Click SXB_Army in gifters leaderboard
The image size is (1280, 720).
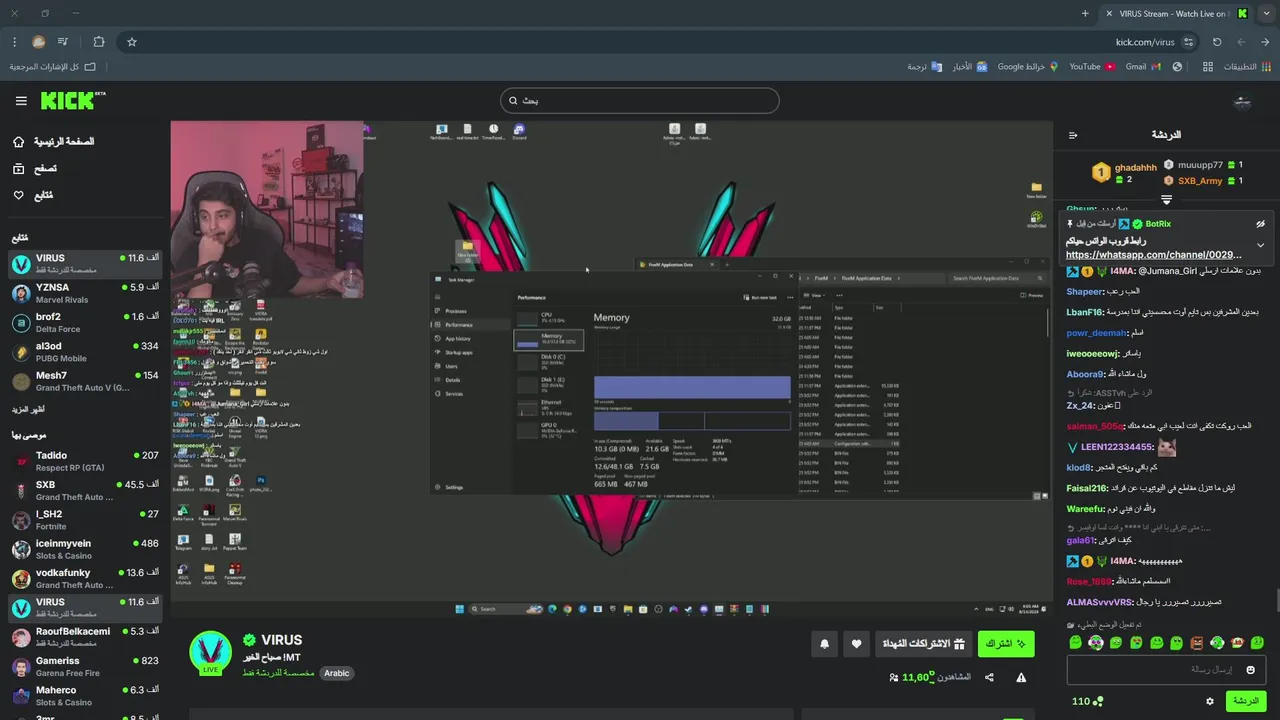tap(1200, 181)
